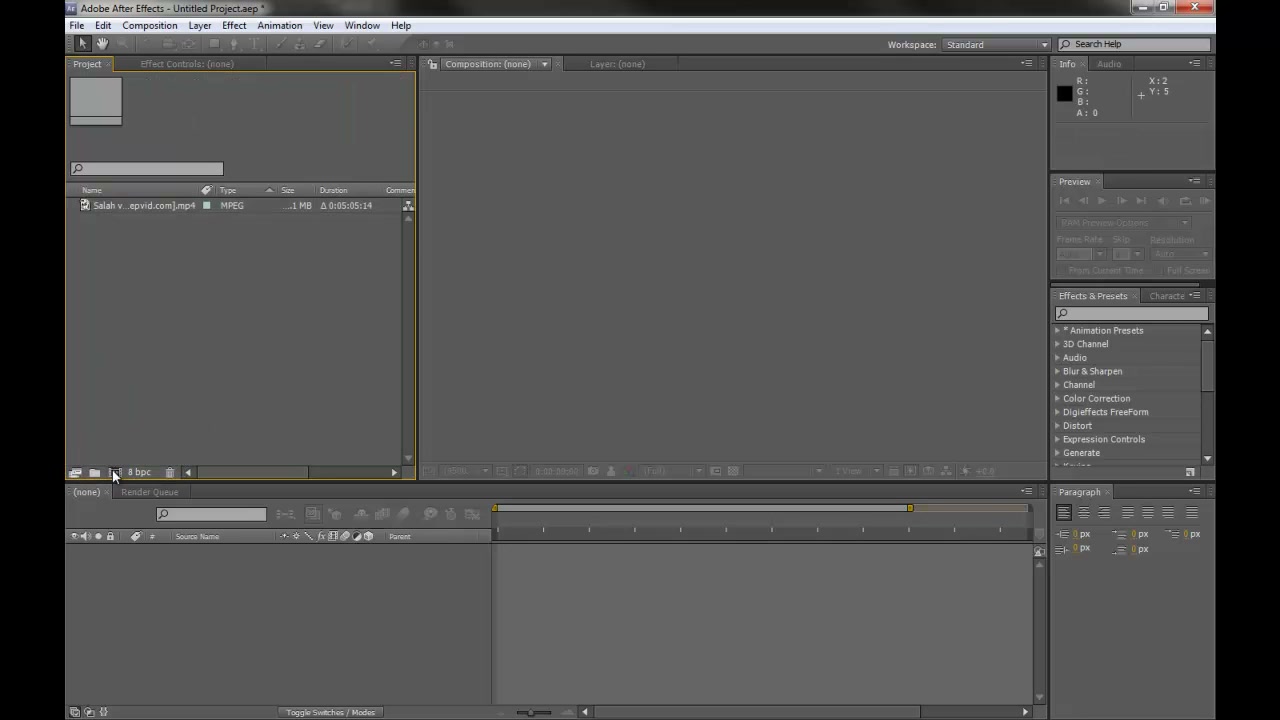Switch to the Audio tab
The width and height of the screenshot is (1280, 720).
[x=1109, y=64]
